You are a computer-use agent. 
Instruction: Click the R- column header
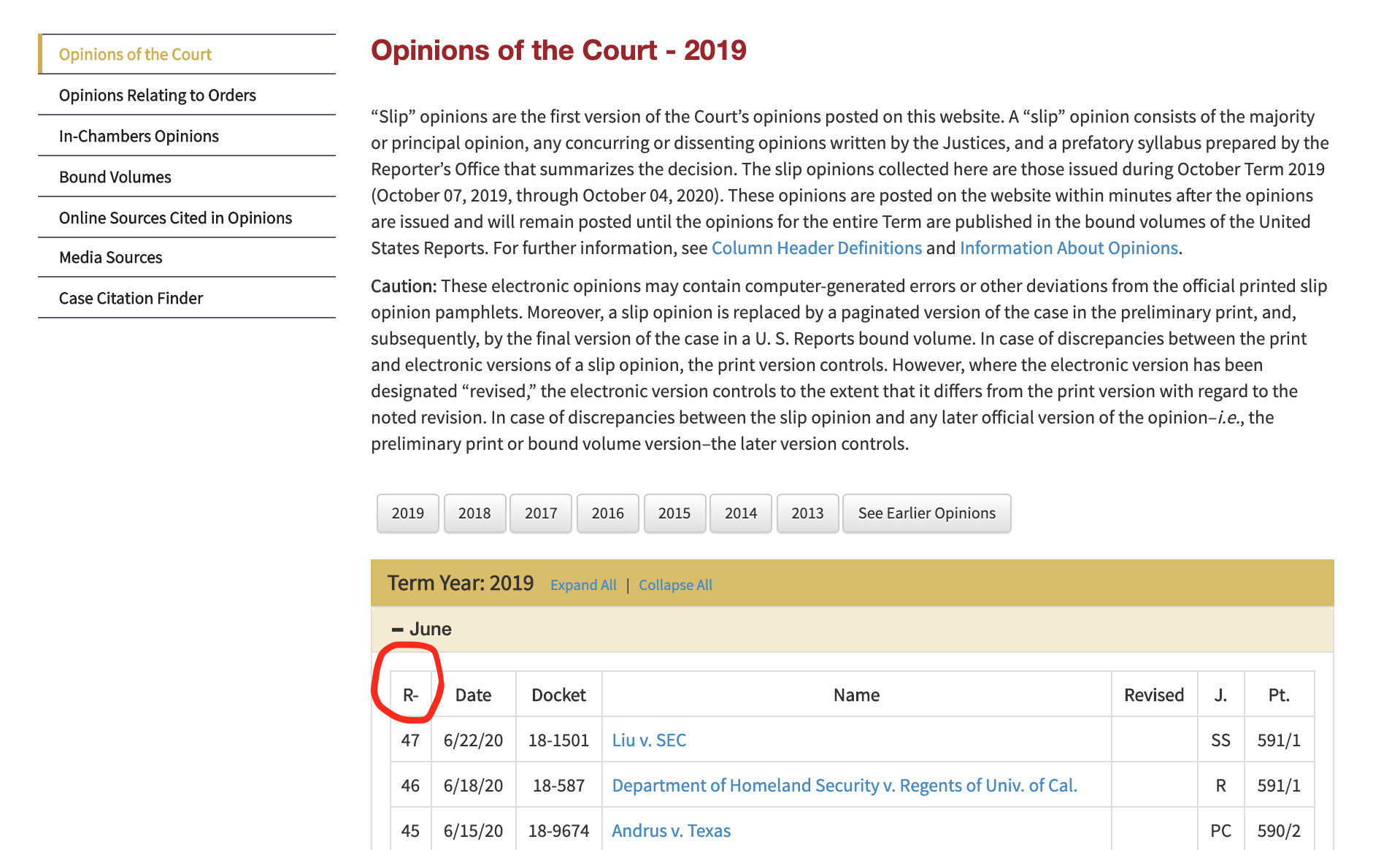[x=410, y=695]
